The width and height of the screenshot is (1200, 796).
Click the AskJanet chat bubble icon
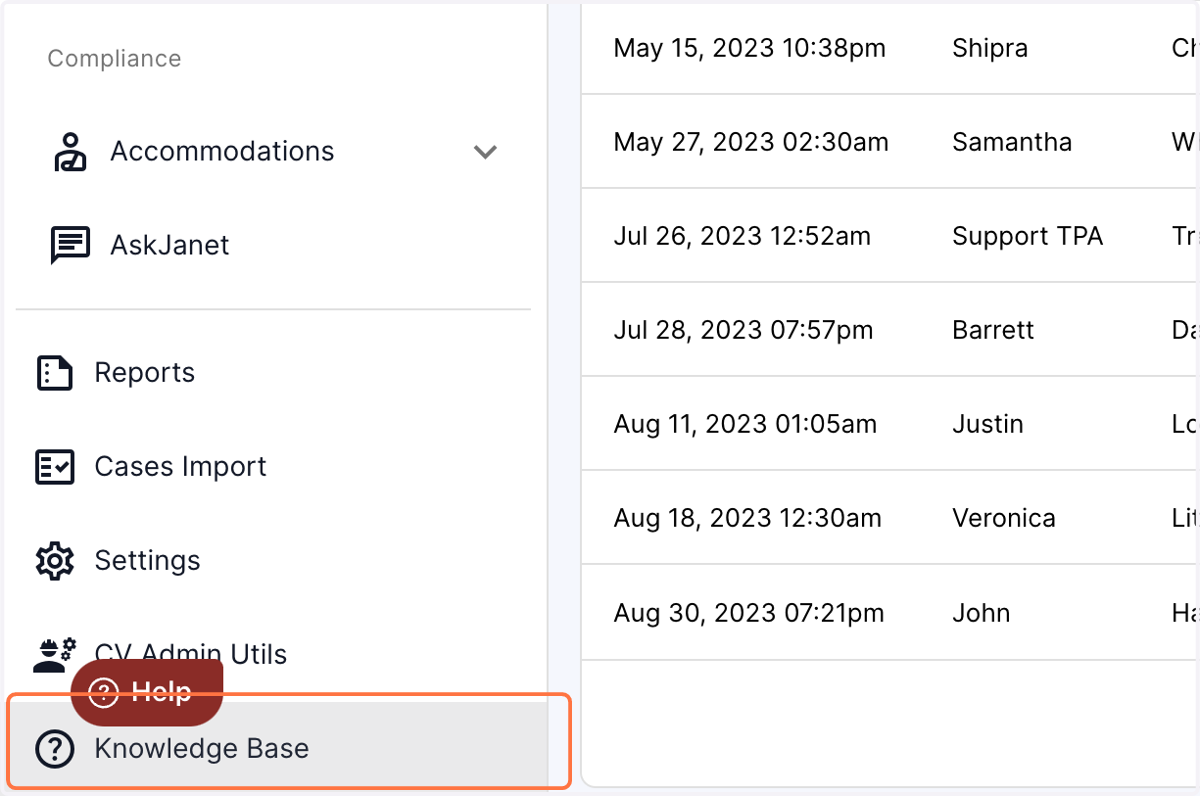coord(70,245)
